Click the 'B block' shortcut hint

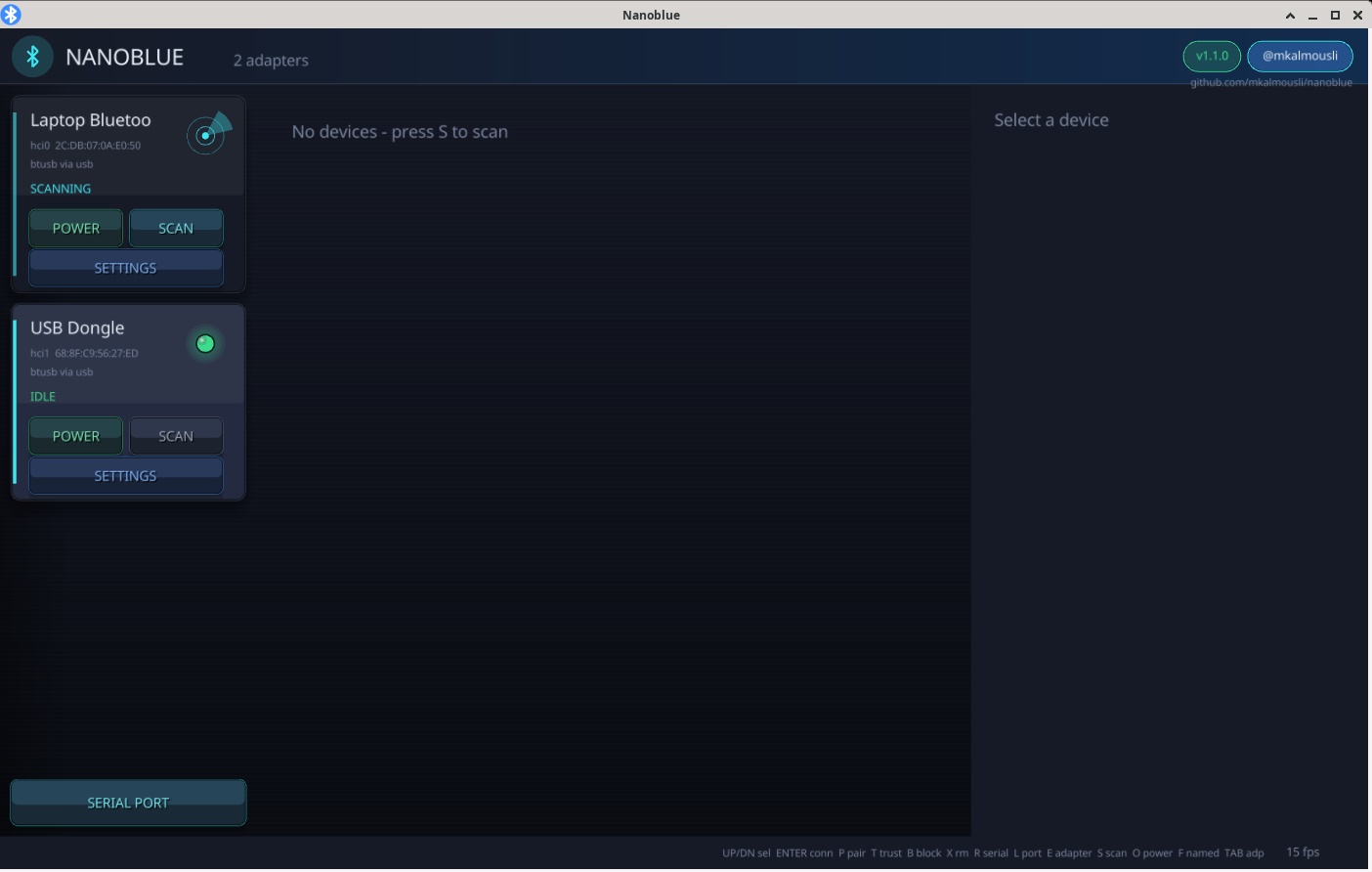click(924, 853)
